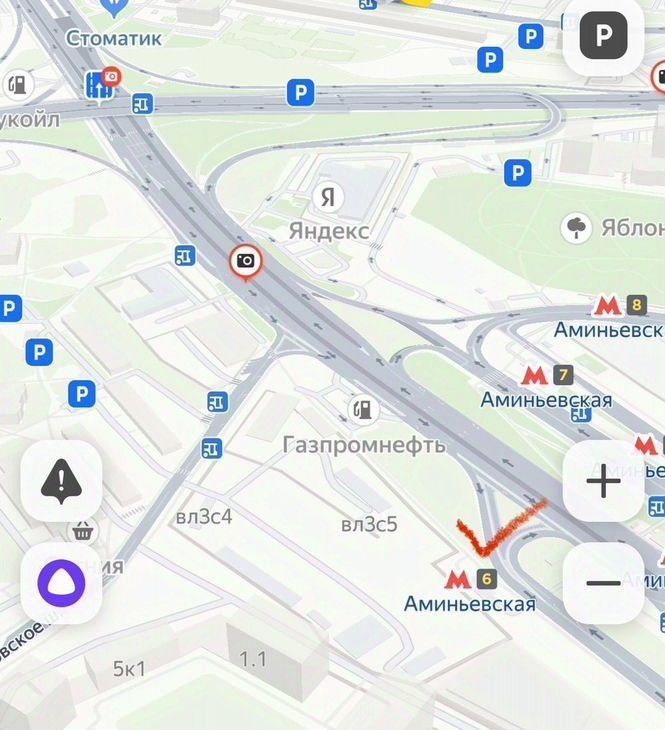This screenshot has height=730, width=665.
Task: Open the park icon near Яблон
Action: point(576,228)
